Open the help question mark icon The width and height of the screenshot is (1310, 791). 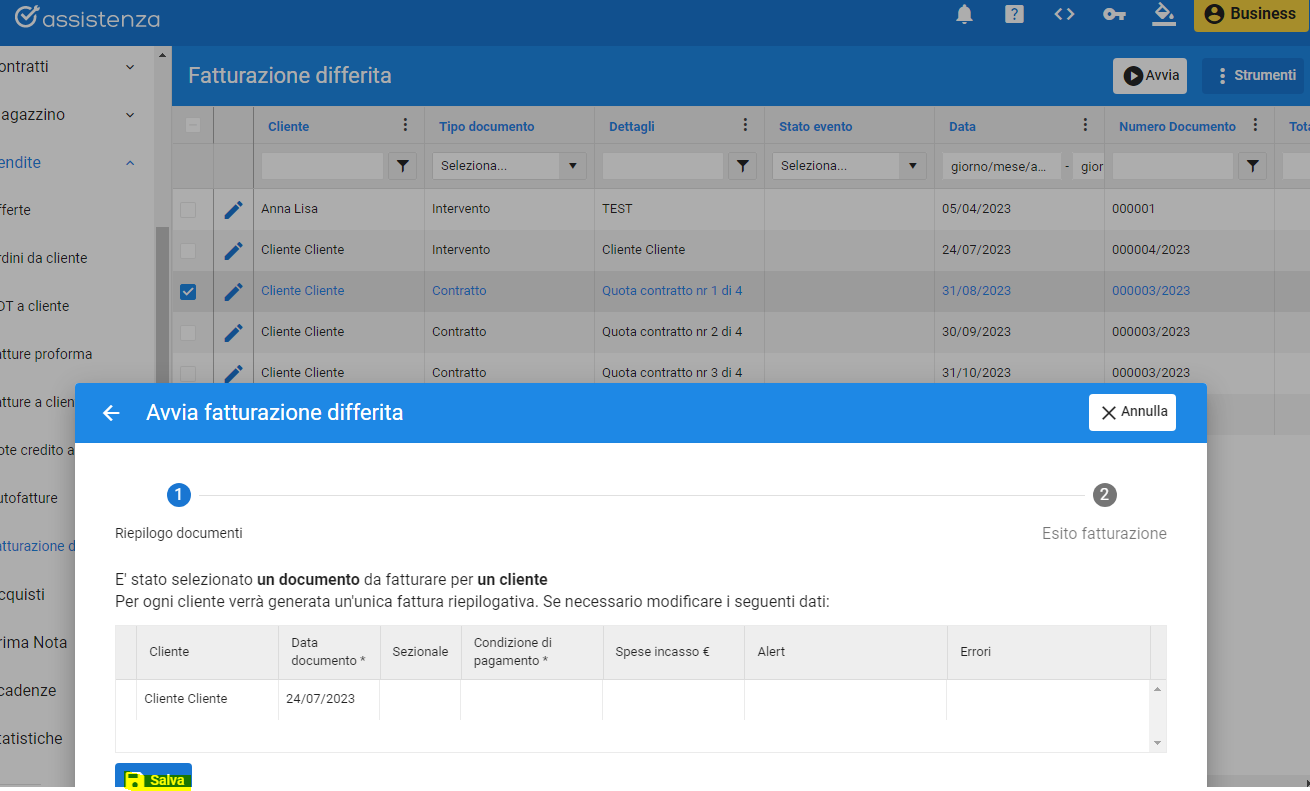[1014, 14]
